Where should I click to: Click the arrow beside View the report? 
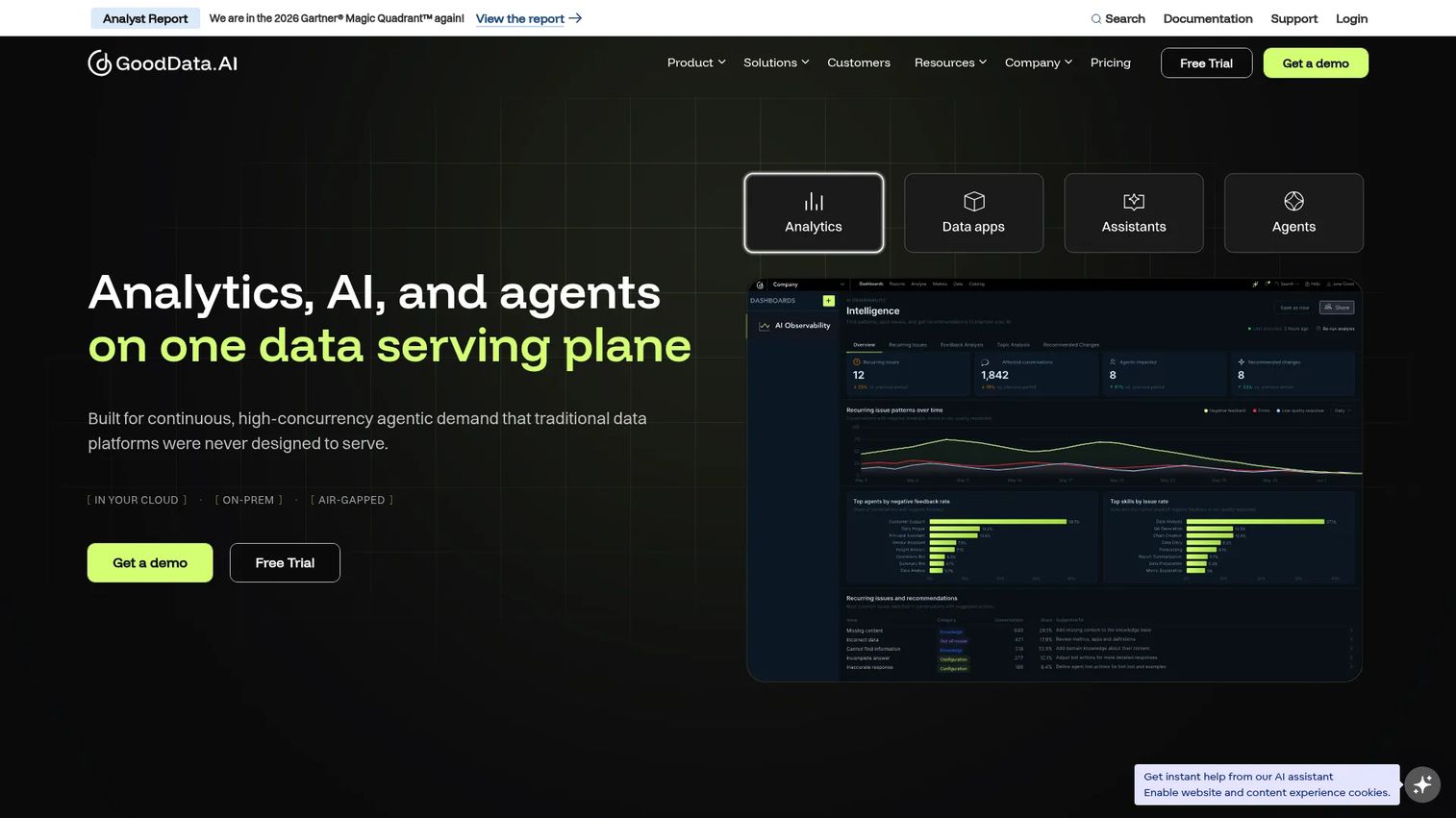pyautogui.click(x=575, y=18)
